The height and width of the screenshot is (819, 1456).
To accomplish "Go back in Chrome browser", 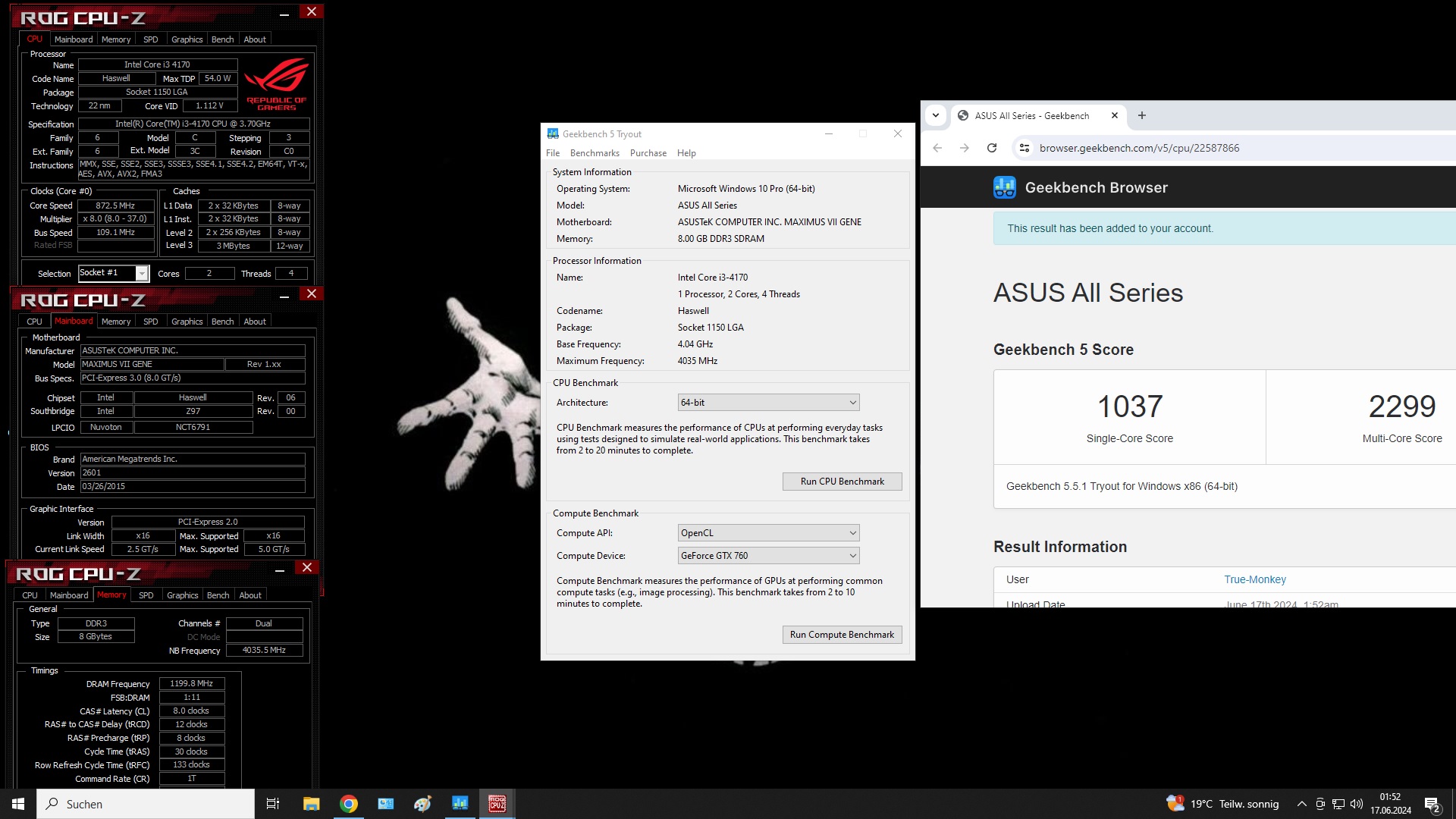I will pos(937,148).
